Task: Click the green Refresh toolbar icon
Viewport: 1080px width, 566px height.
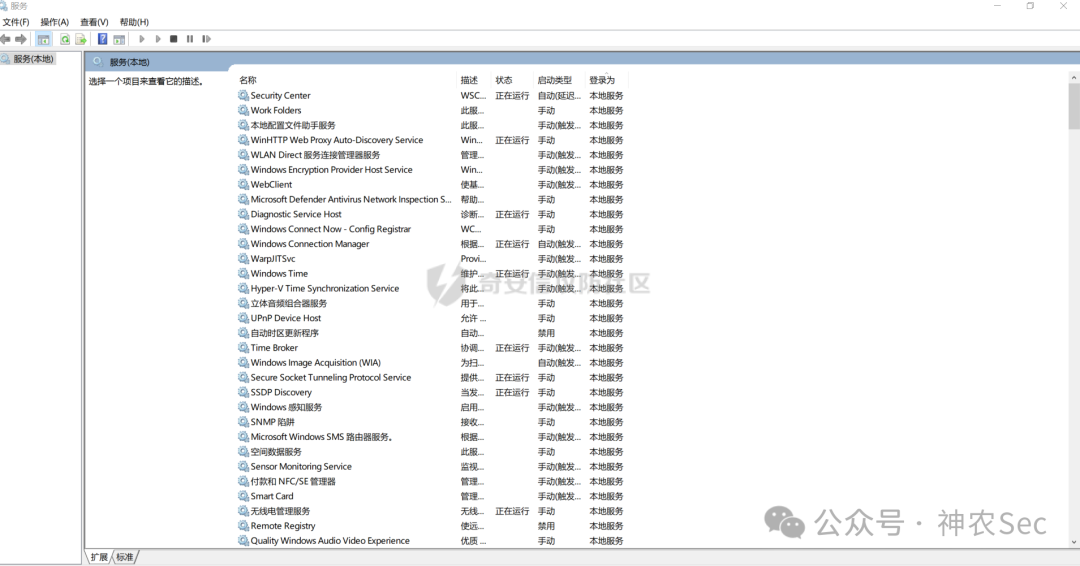Action: pyautogui.click(x=65, y=39)
